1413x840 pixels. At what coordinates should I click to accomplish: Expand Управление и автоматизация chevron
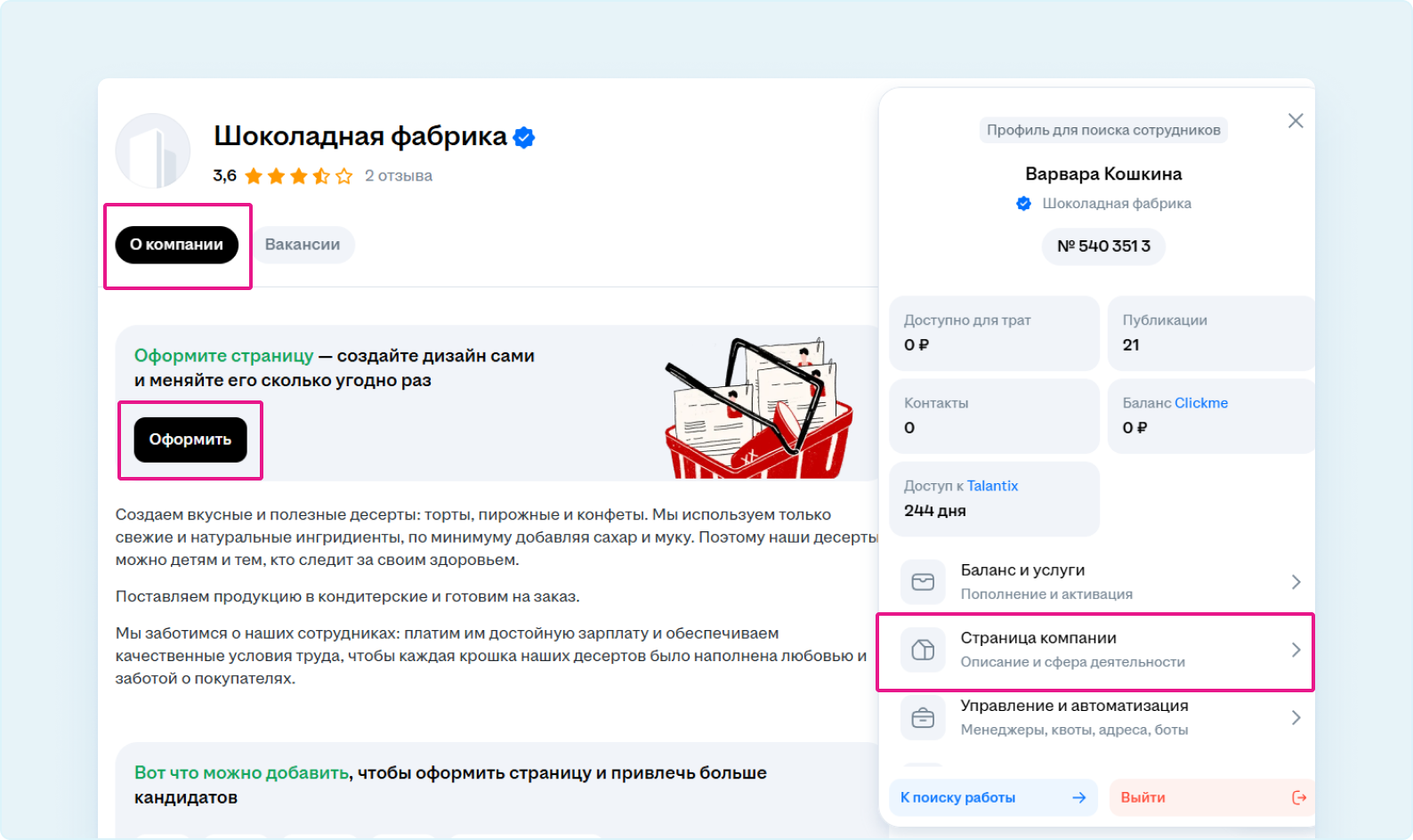(x=1296, y=717)
